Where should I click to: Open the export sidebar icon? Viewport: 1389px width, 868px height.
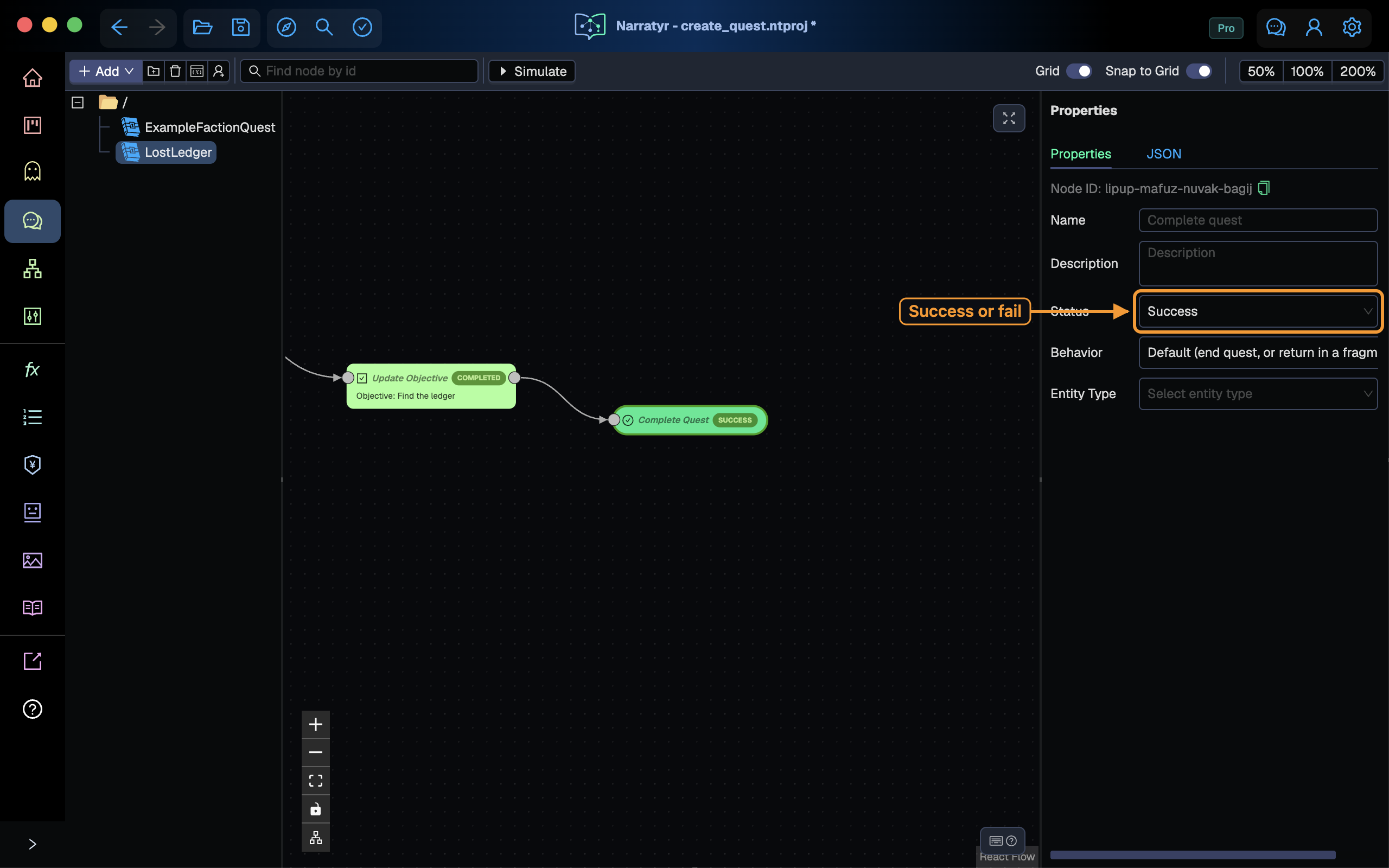point(32,661)
